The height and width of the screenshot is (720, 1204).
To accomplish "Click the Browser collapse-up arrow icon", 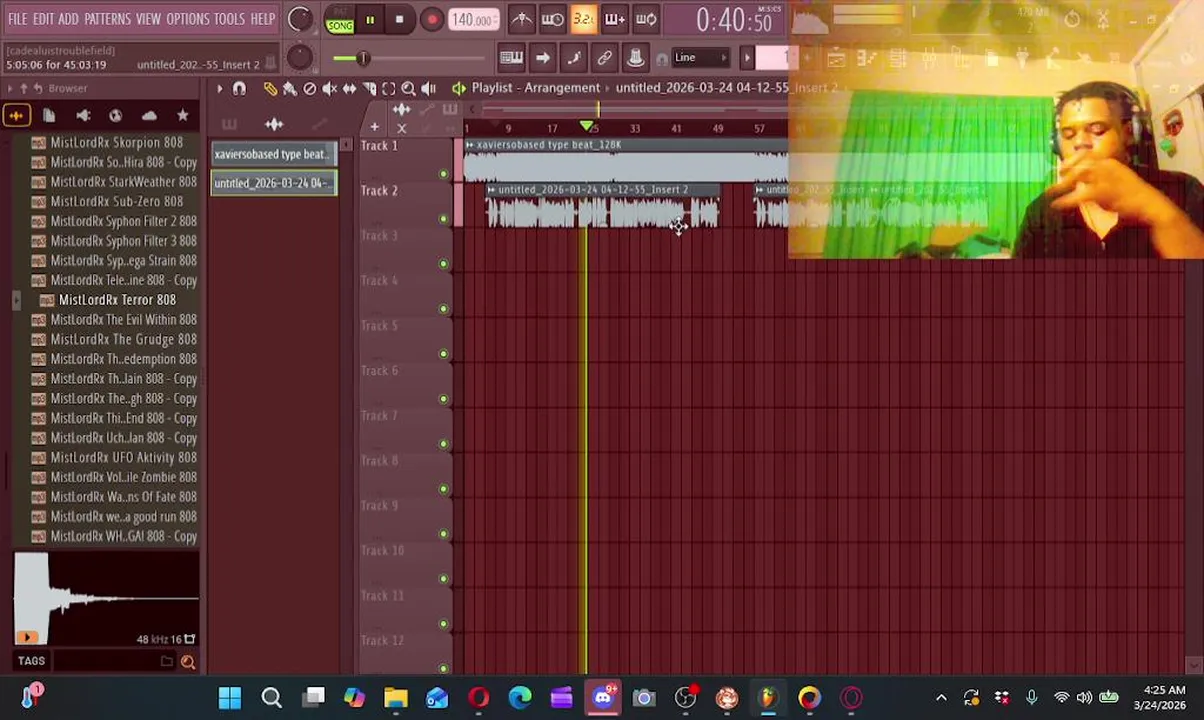I will tap(25, 89).
